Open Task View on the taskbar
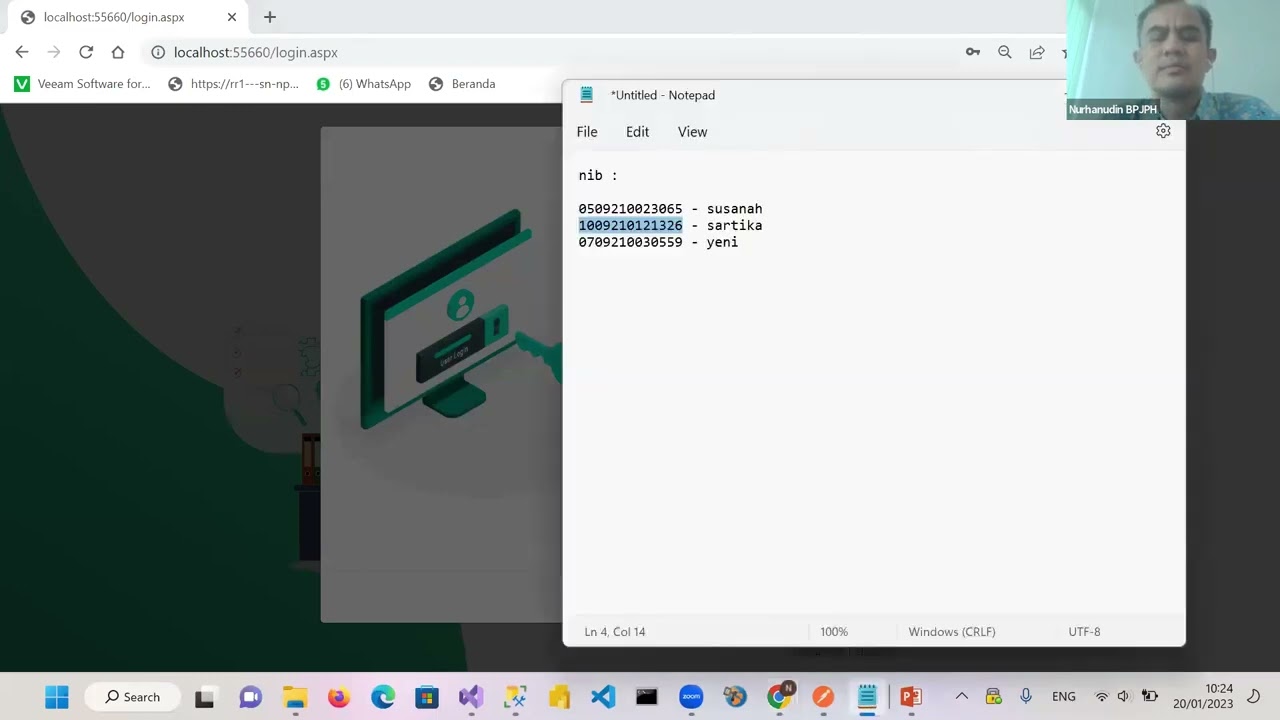This screenshot has width=1280, height=720. (x=205, y=697)
